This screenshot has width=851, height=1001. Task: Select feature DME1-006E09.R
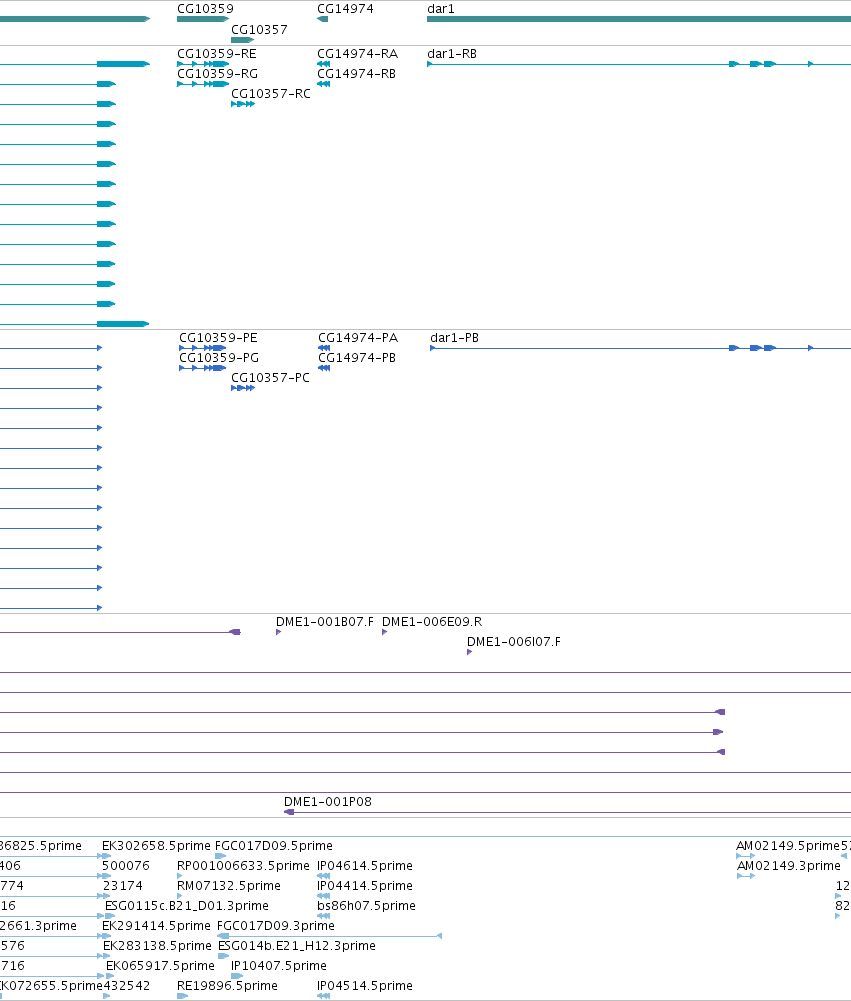pos(384,632)
